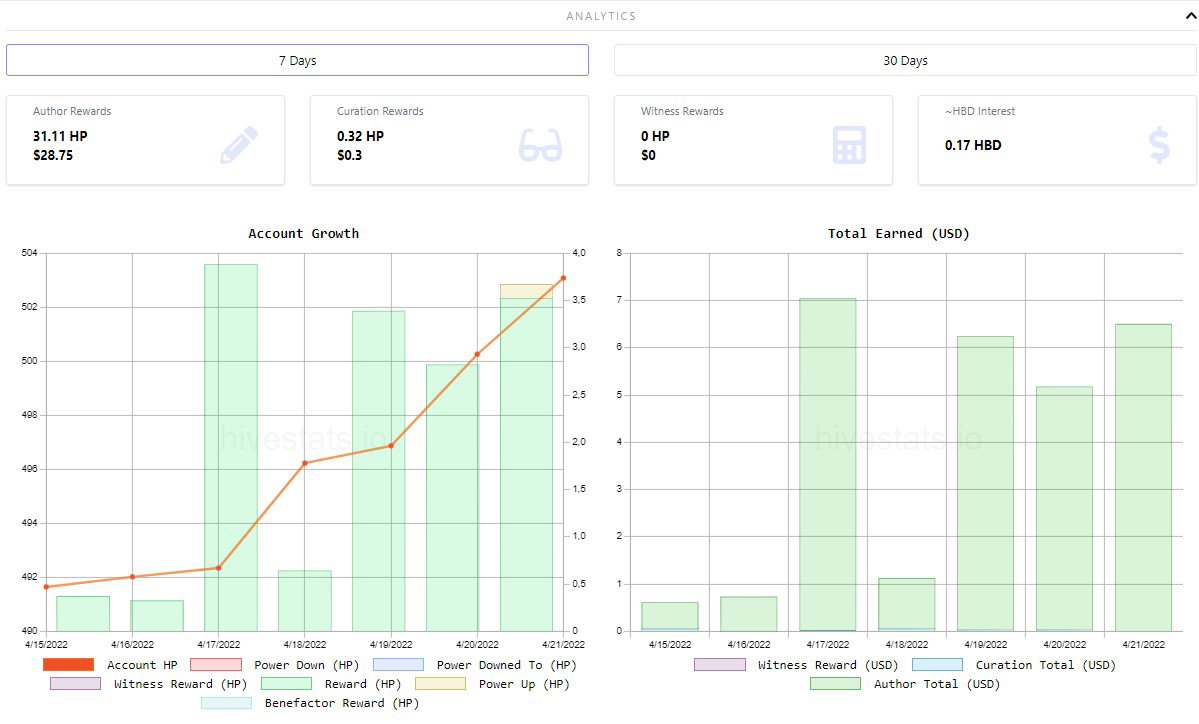Toggle Power Down (HP) legend item

pyautogui.click(x=274, y=665)
